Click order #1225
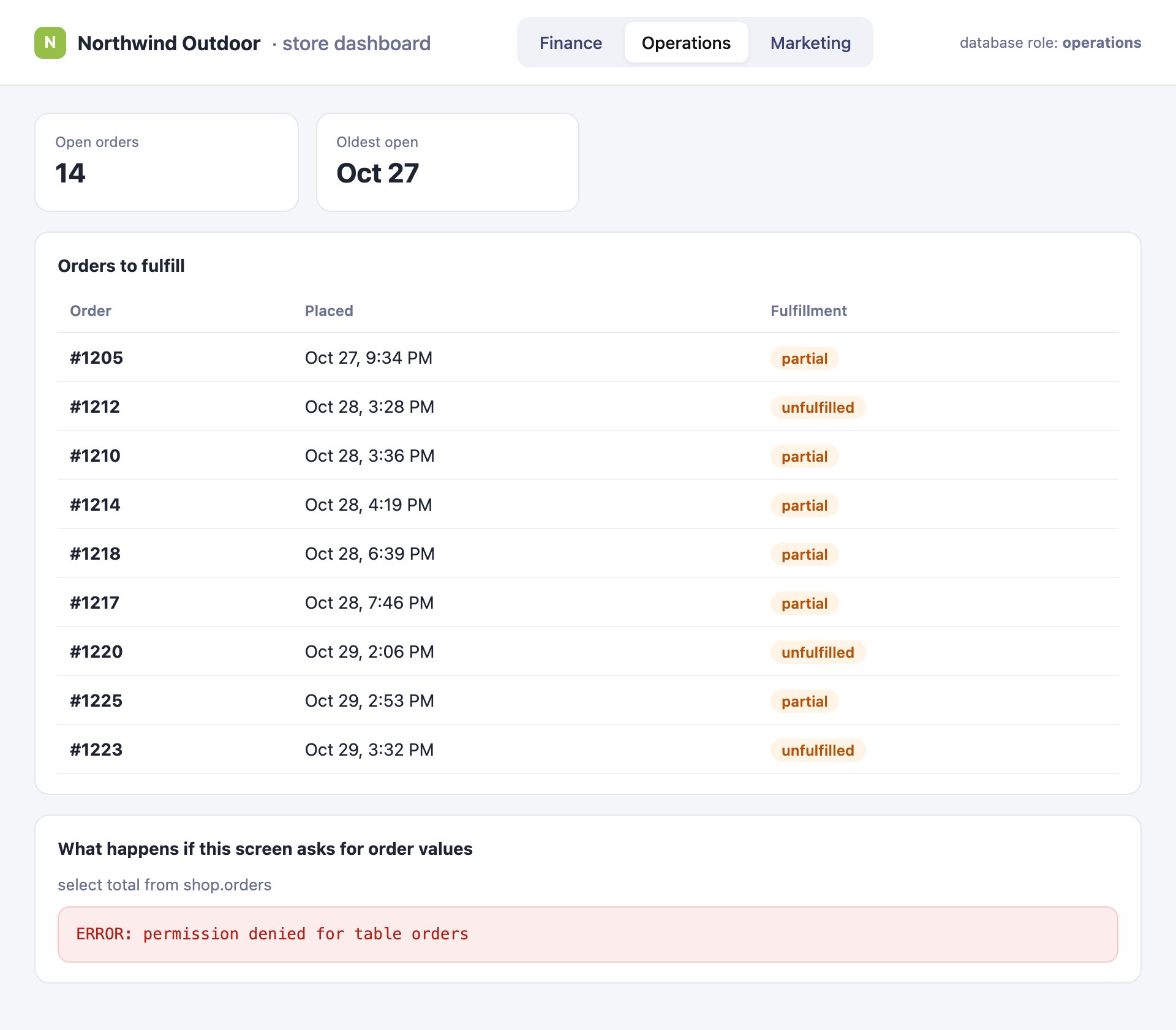The image size is (1176, 1030). coord(96,701)
